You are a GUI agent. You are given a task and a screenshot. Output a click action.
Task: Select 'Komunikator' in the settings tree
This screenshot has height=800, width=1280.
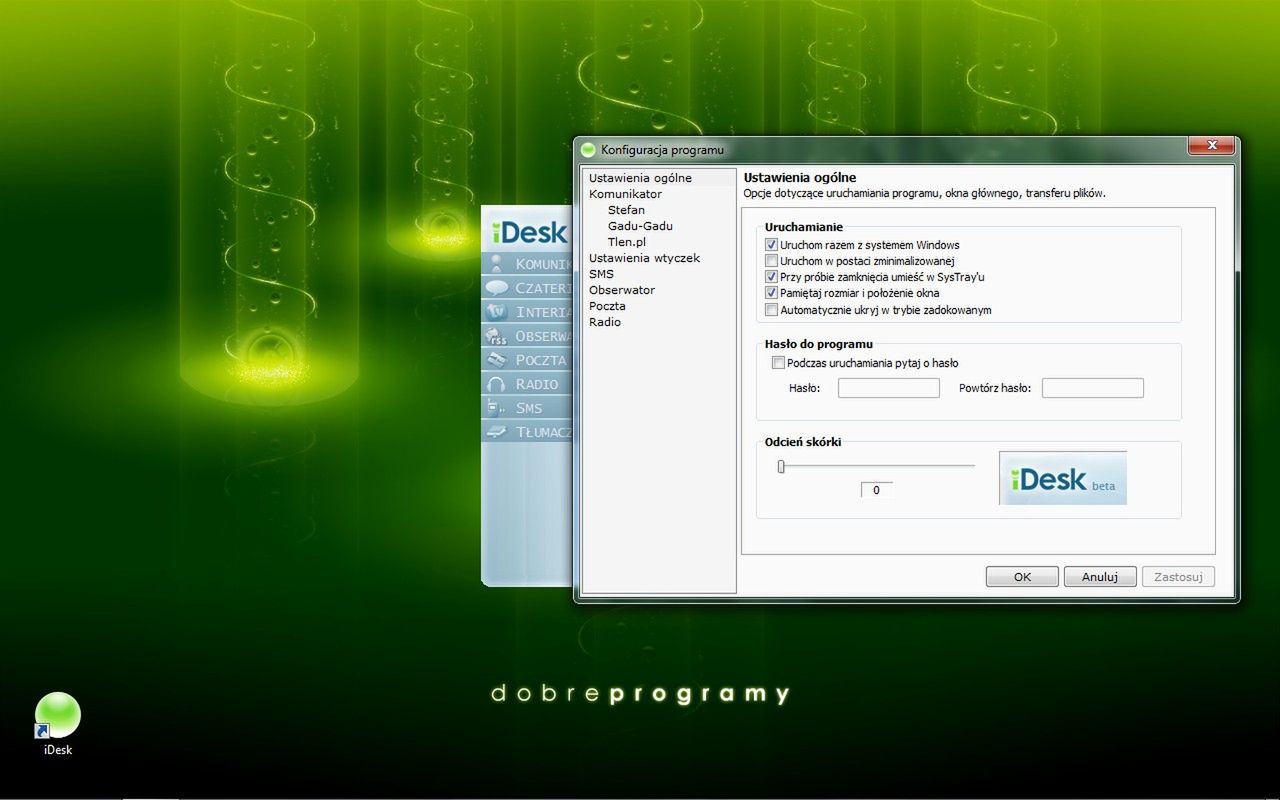tap(625, 194)
